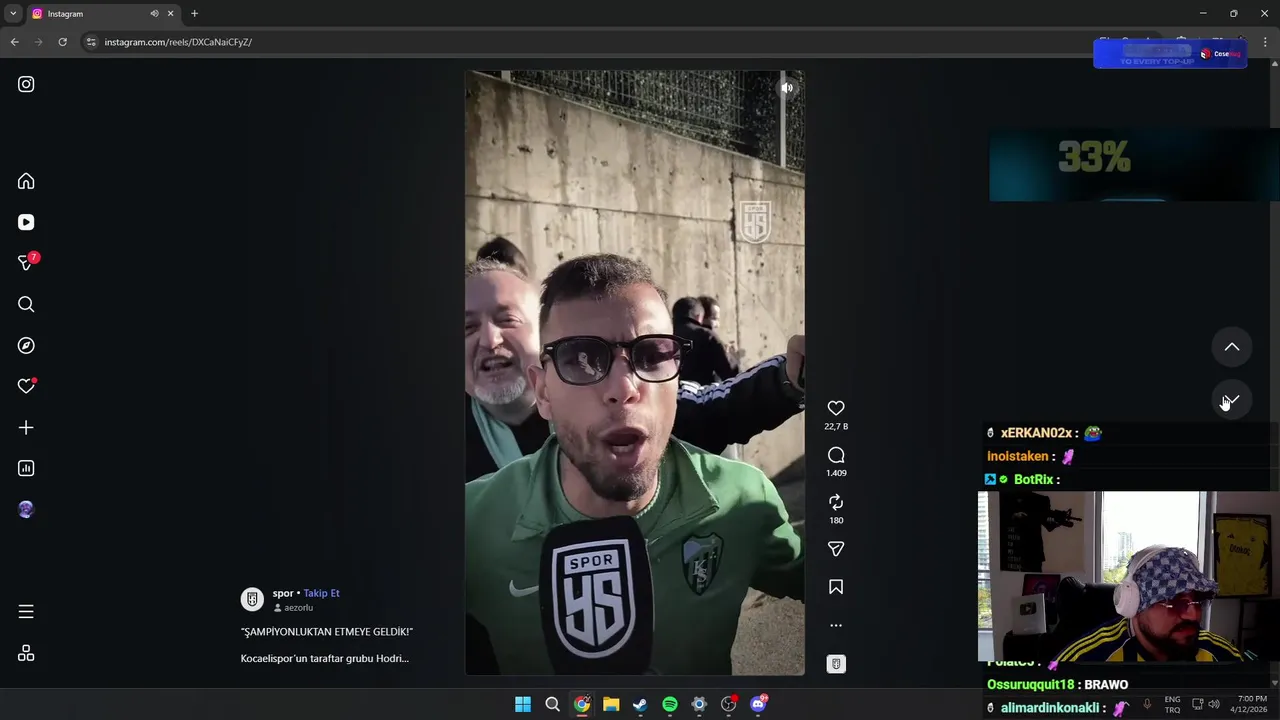This screenshot has width=1280, height=720.
Task: Click chat username xERKAN02x
Action: [1036, 433]
